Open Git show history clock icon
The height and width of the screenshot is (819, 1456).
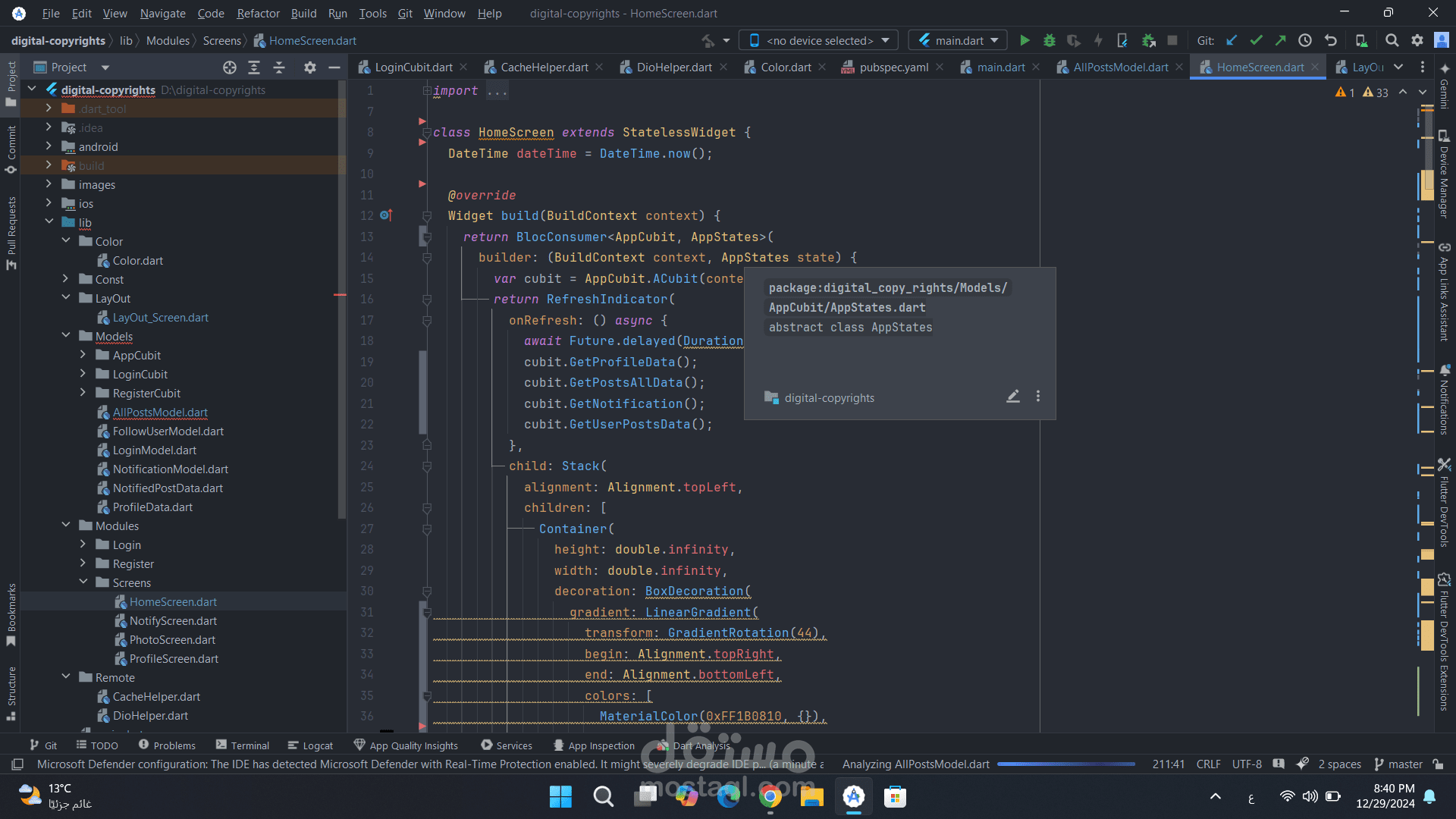(1305, 41)
